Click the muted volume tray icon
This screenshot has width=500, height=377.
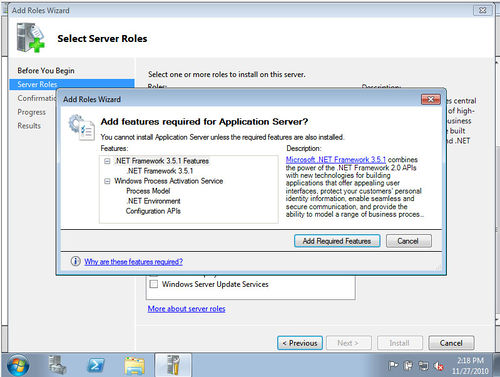439,366
